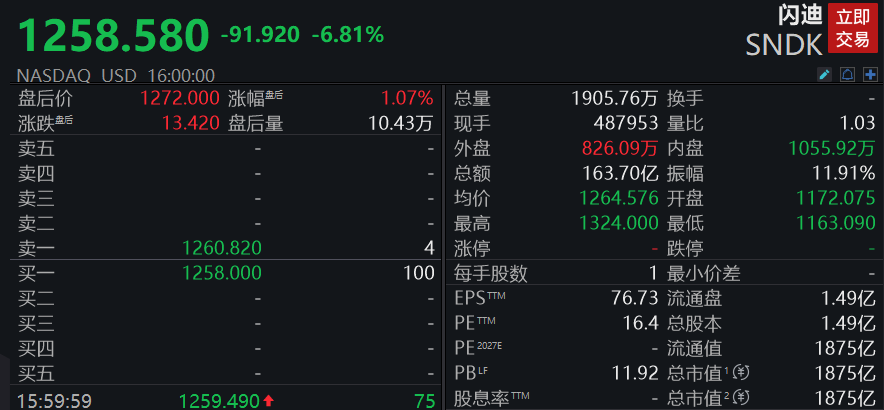The width and height of the screenshot is (884, 410).
Task: Click the 立即交易 trade button
Action: [x=852, y=28]
